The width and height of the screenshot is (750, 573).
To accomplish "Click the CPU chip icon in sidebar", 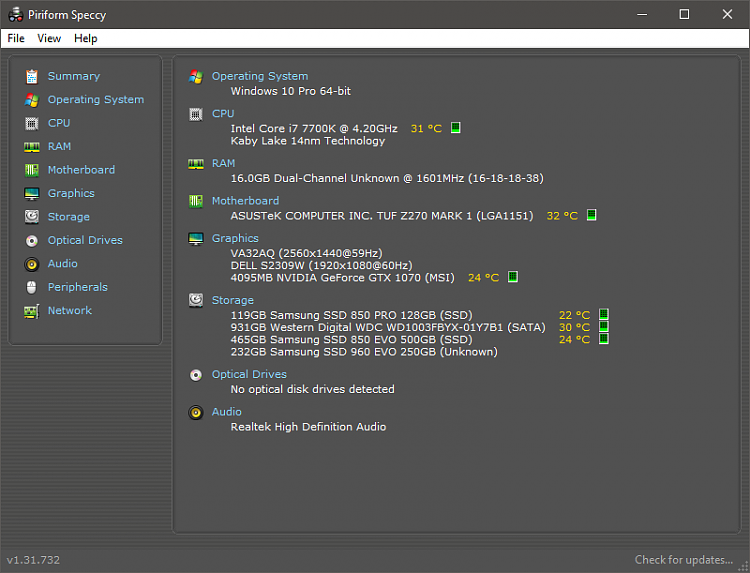I will tap(32, 123).
